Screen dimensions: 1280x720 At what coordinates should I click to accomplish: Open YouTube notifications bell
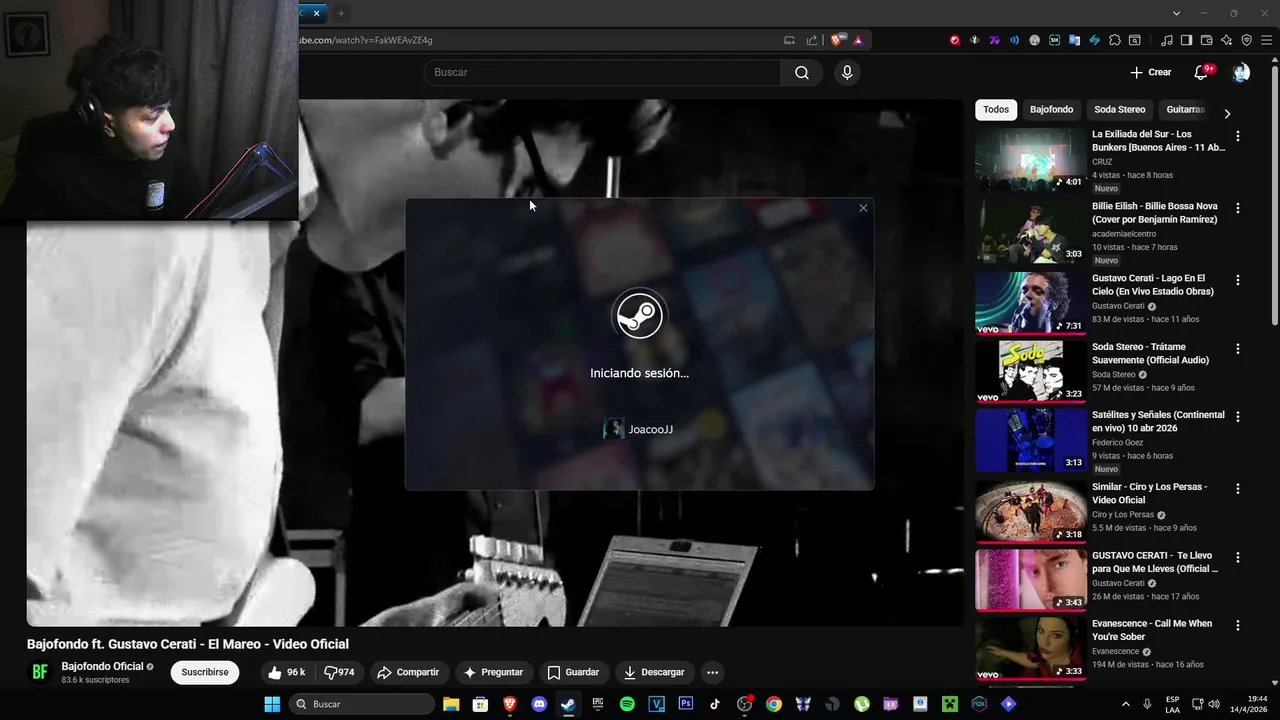(1201, 72)
